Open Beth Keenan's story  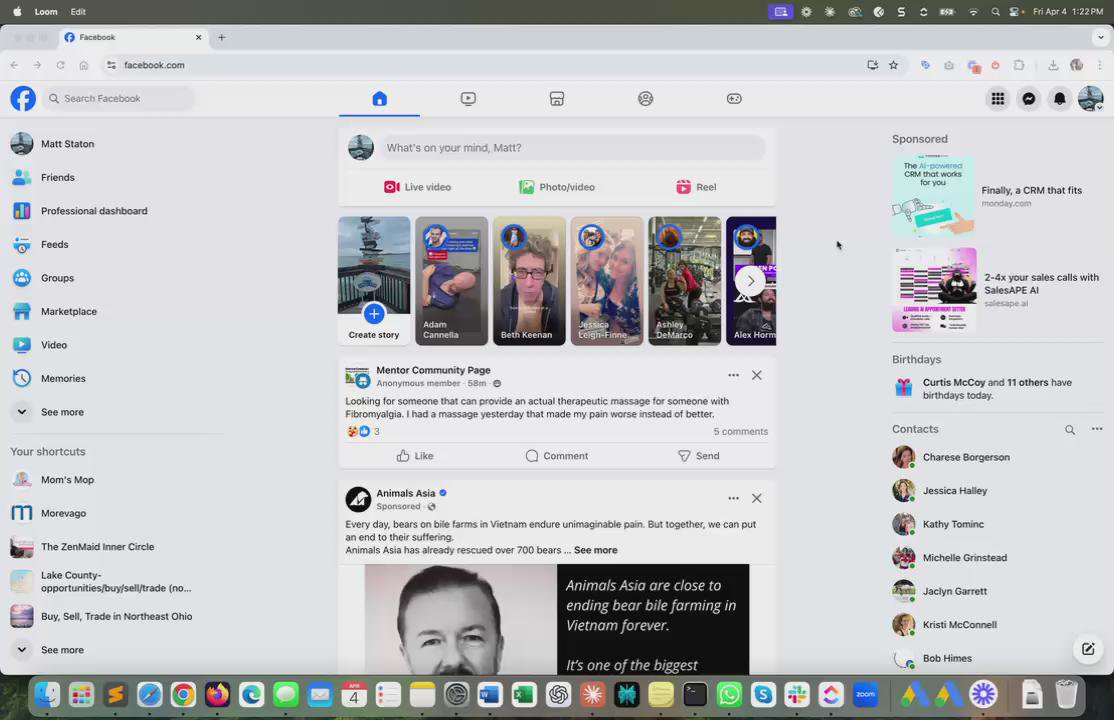pos(529,281)
